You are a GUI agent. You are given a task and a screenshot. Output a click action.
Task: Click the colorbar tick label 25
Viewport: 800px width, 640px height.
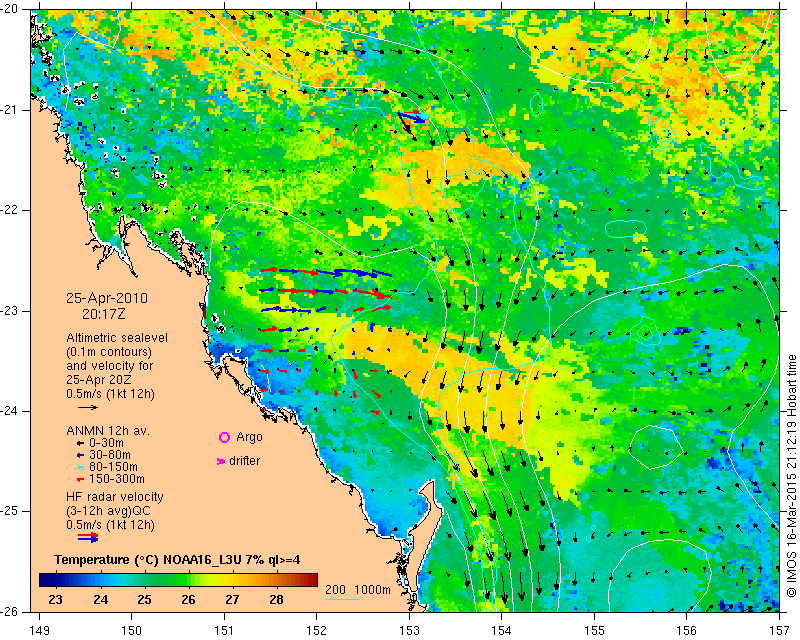[x=144, y=599]
